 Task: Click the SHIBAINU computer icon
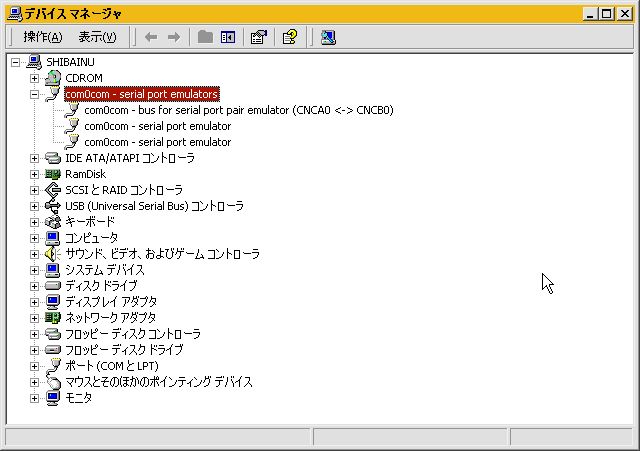point(34,62)
